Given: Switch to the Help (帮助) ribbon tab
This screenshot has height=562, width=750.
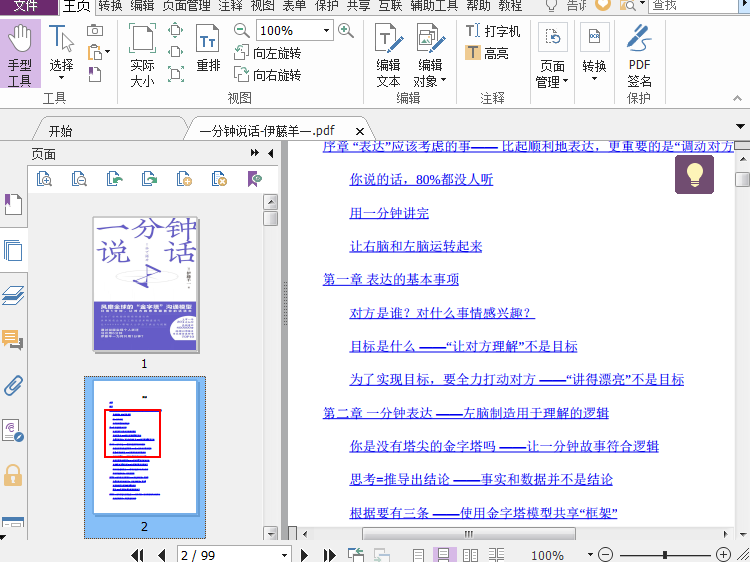Looking at the screenshot, I should tap(478, 6).
